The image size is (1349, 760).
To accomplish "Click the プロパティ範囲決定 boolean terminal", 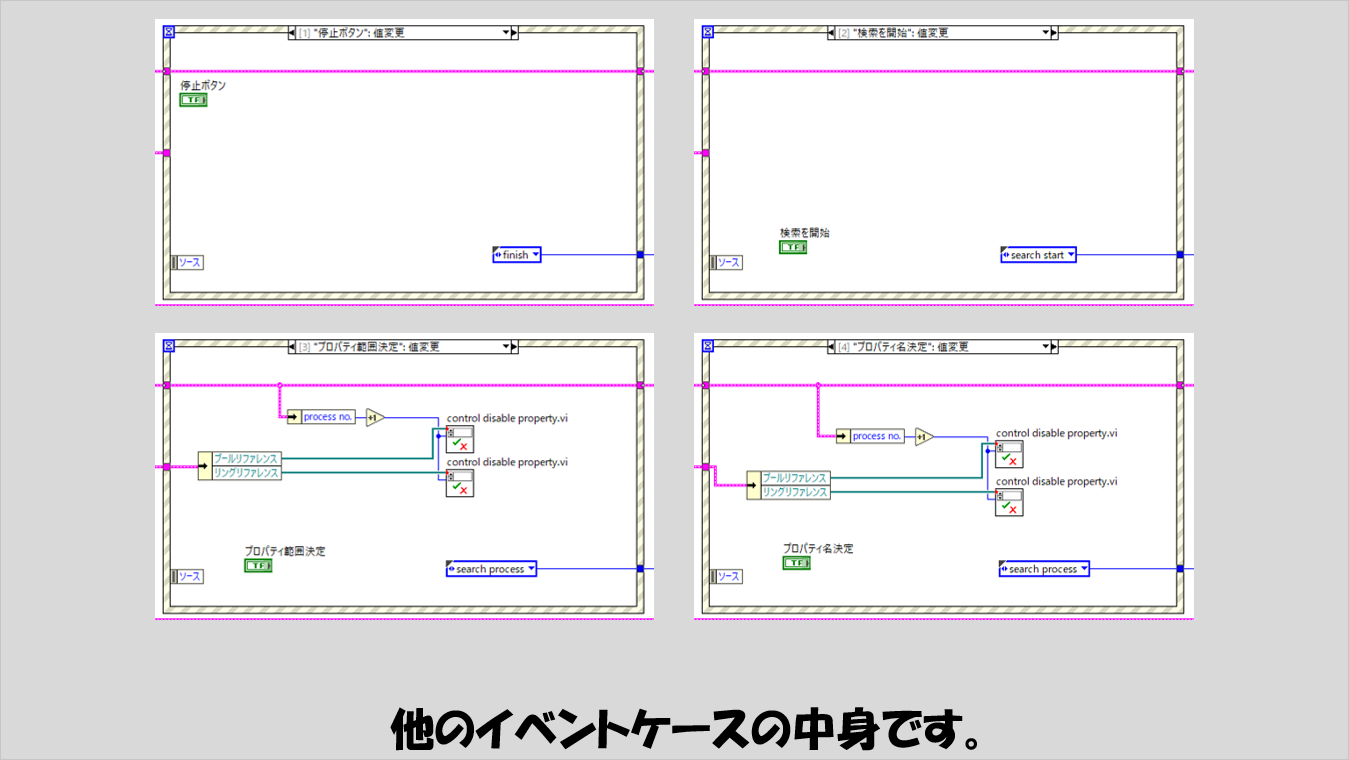I will [258, 565].
